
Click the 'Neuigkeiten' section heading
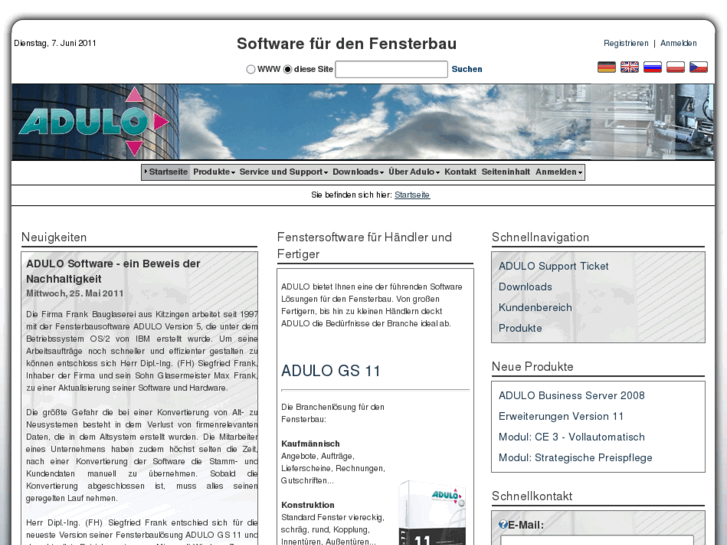click(x=54, y=237)
